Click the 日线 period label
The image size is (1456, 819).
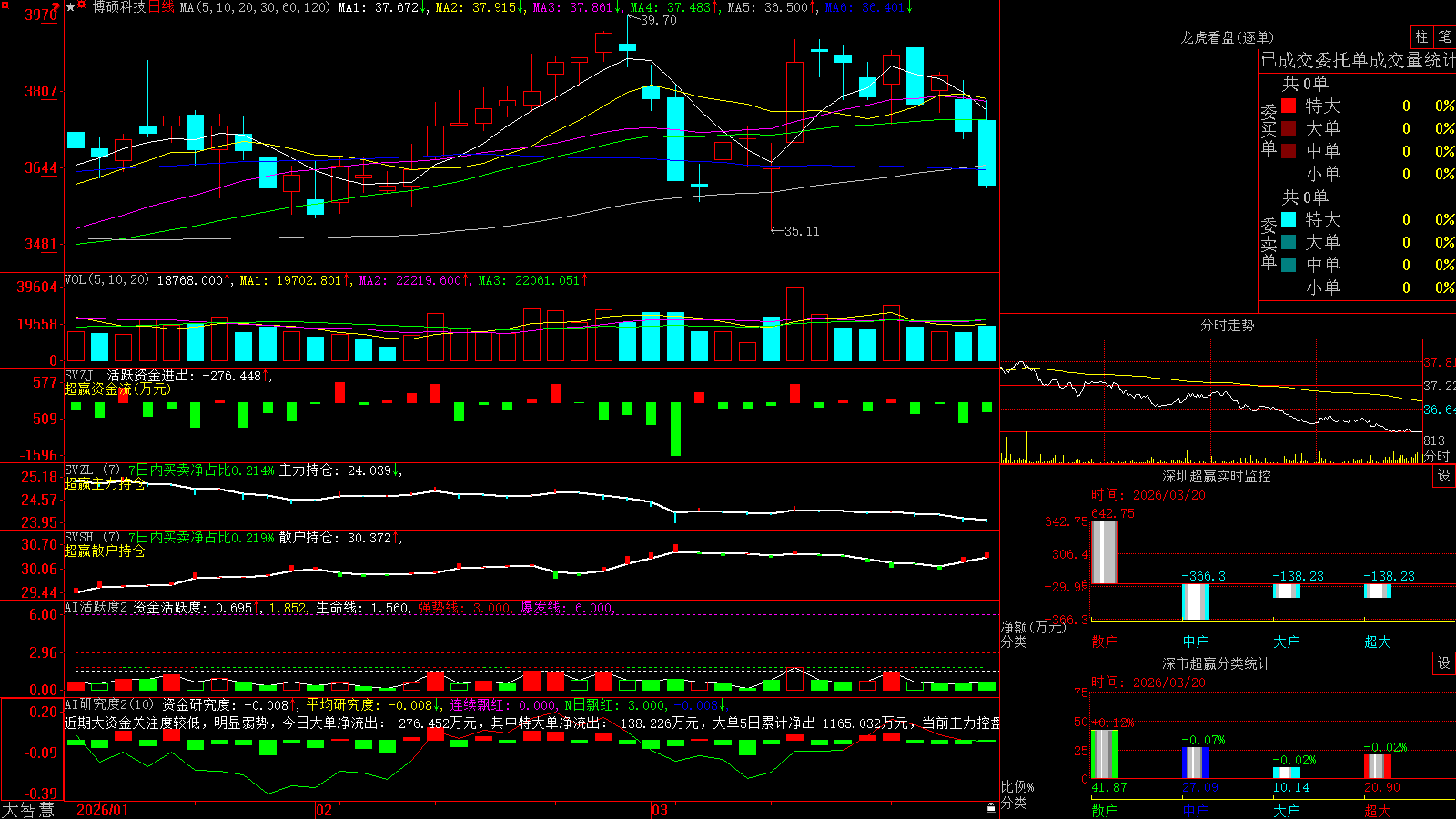coord(161,7)
